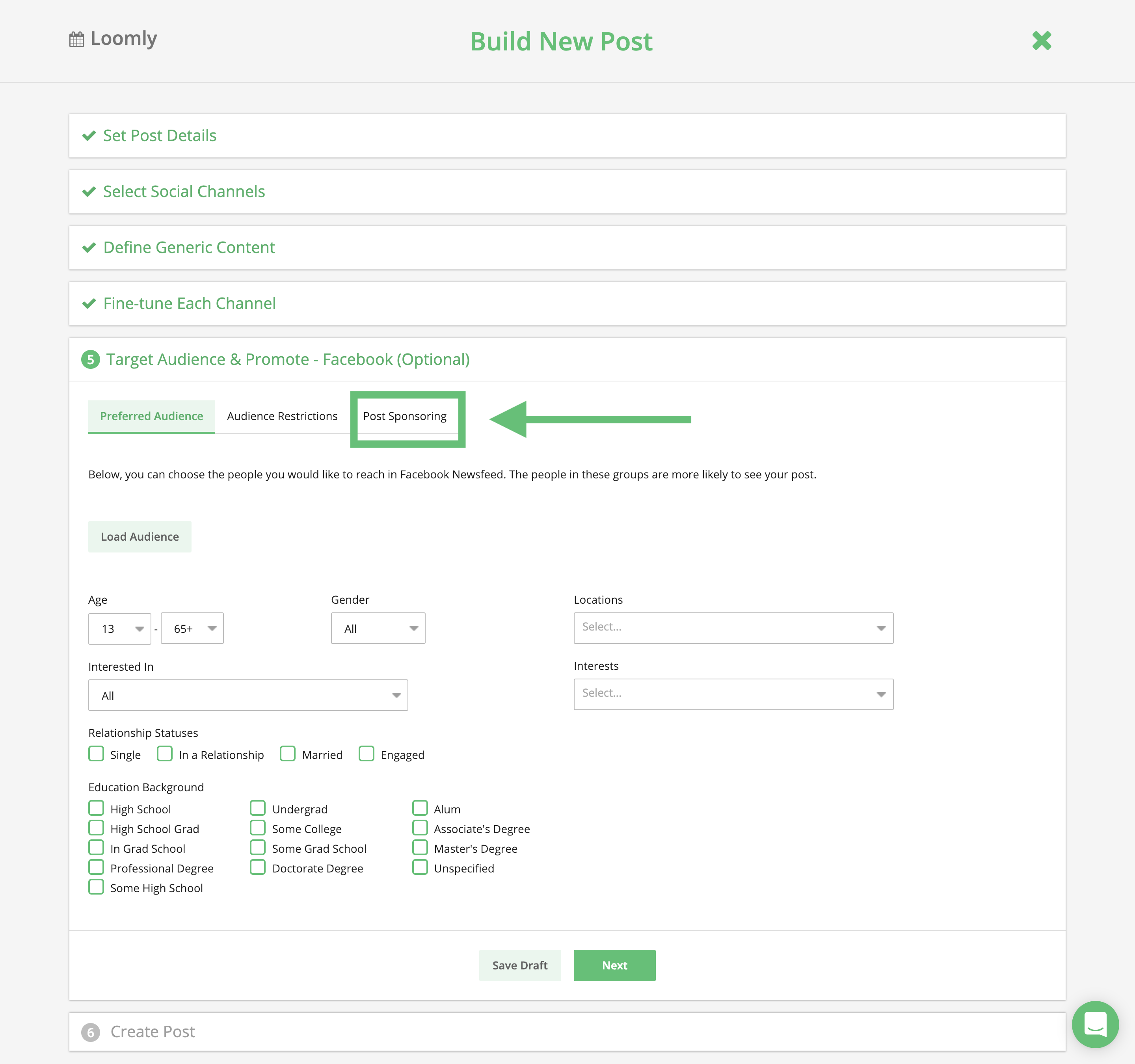The image size is (1135, 1064).
Task: Check the Master's Degree box
Action: click(x=420, y=848)
